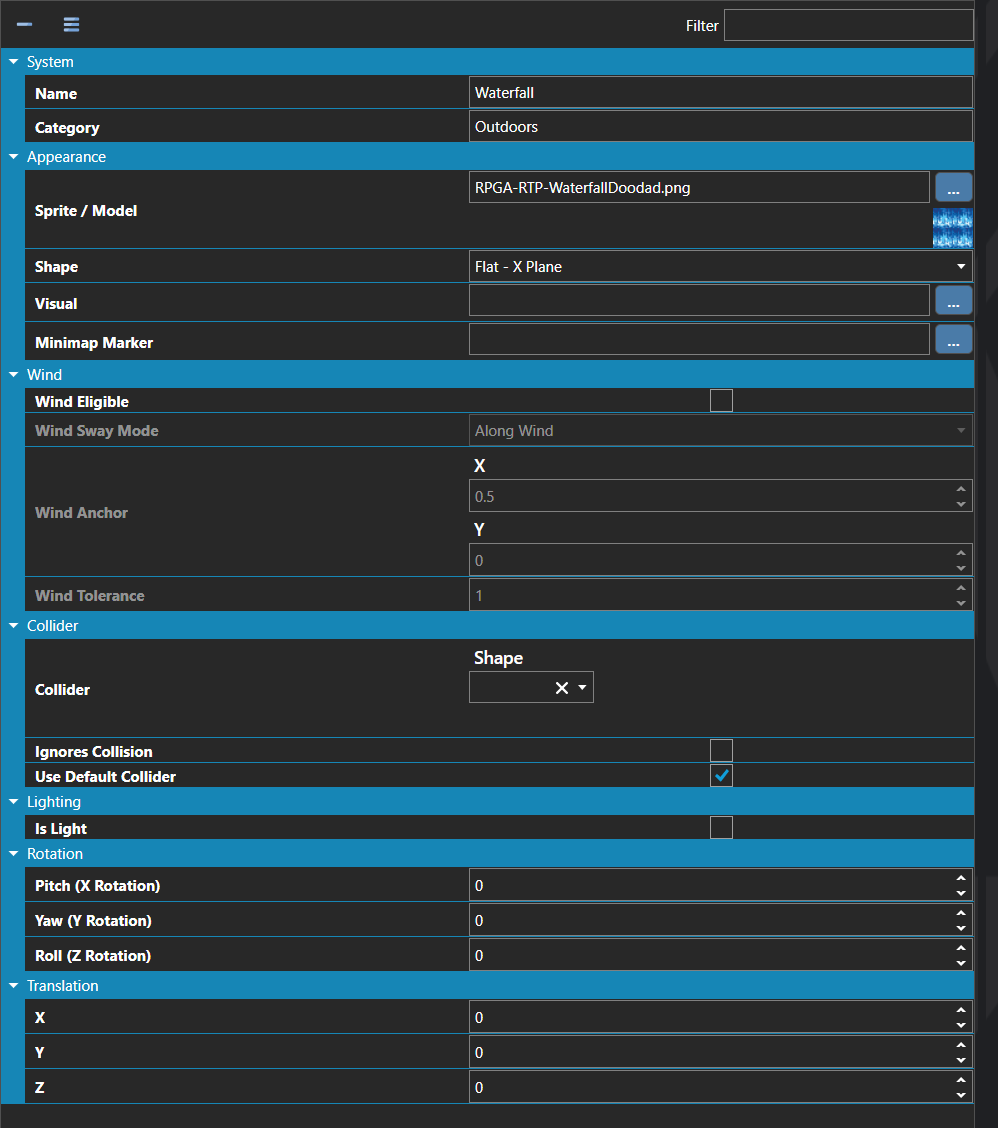Viewport: 998px width, 1128px height.
Task: Increase the Translation Y value
Action: coord(961,1045)
